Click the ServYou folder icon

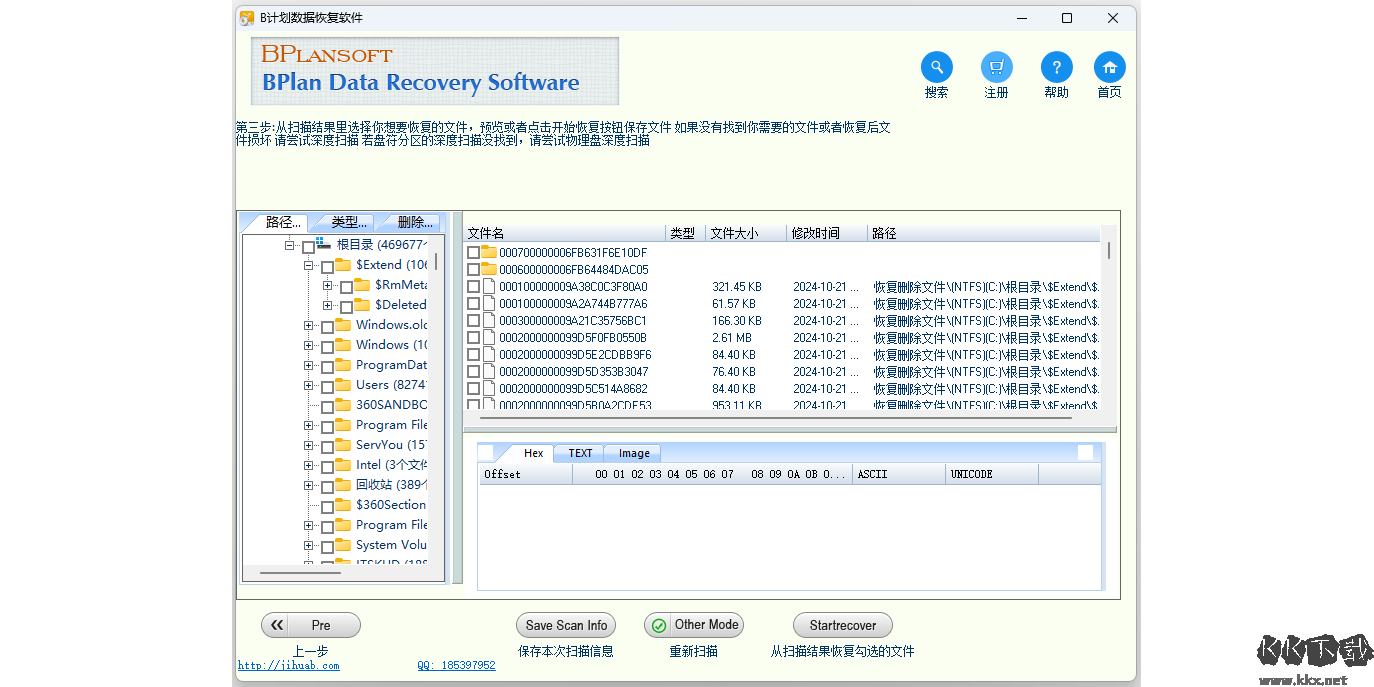pos(344,444)
